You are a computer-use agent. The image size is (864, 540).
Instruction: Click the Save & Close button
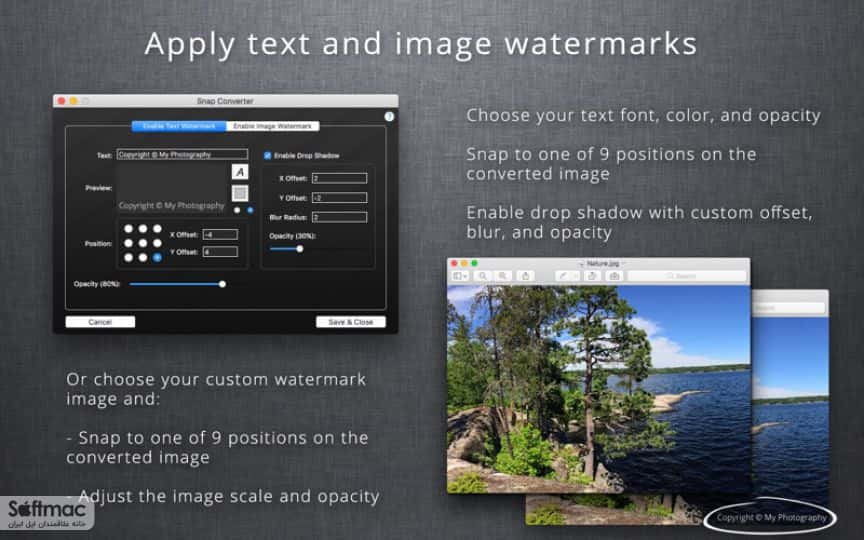[x=351, y=322]
